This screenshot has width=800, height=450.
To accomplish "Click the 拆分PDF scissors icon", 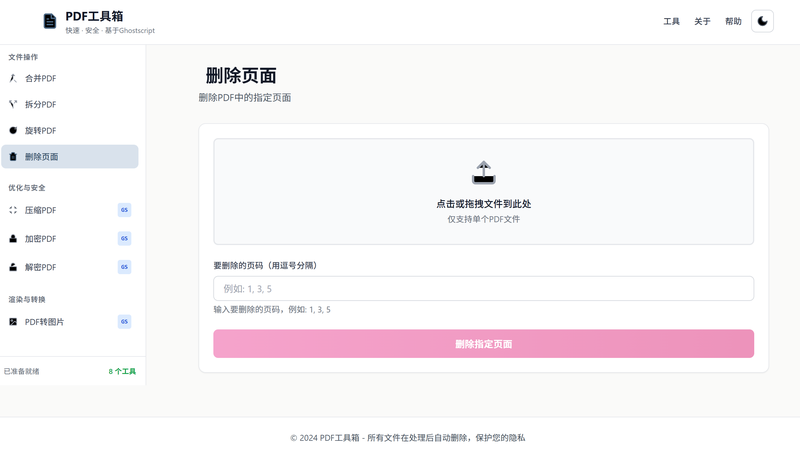I will tap(13, 104).
